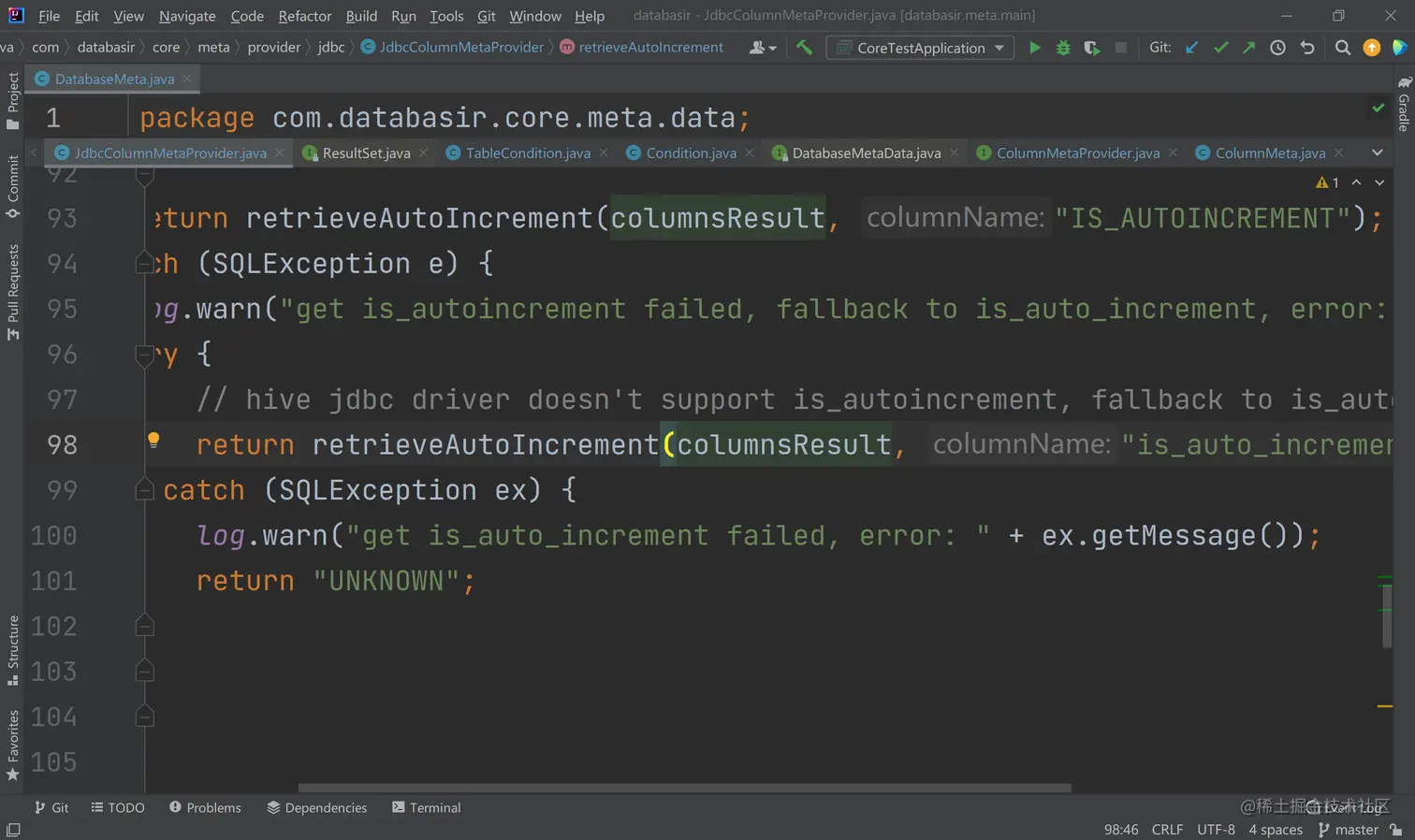The image size is (1415, 840).
Task: Open the Terminal tool window
Action: tap(426, 807)
